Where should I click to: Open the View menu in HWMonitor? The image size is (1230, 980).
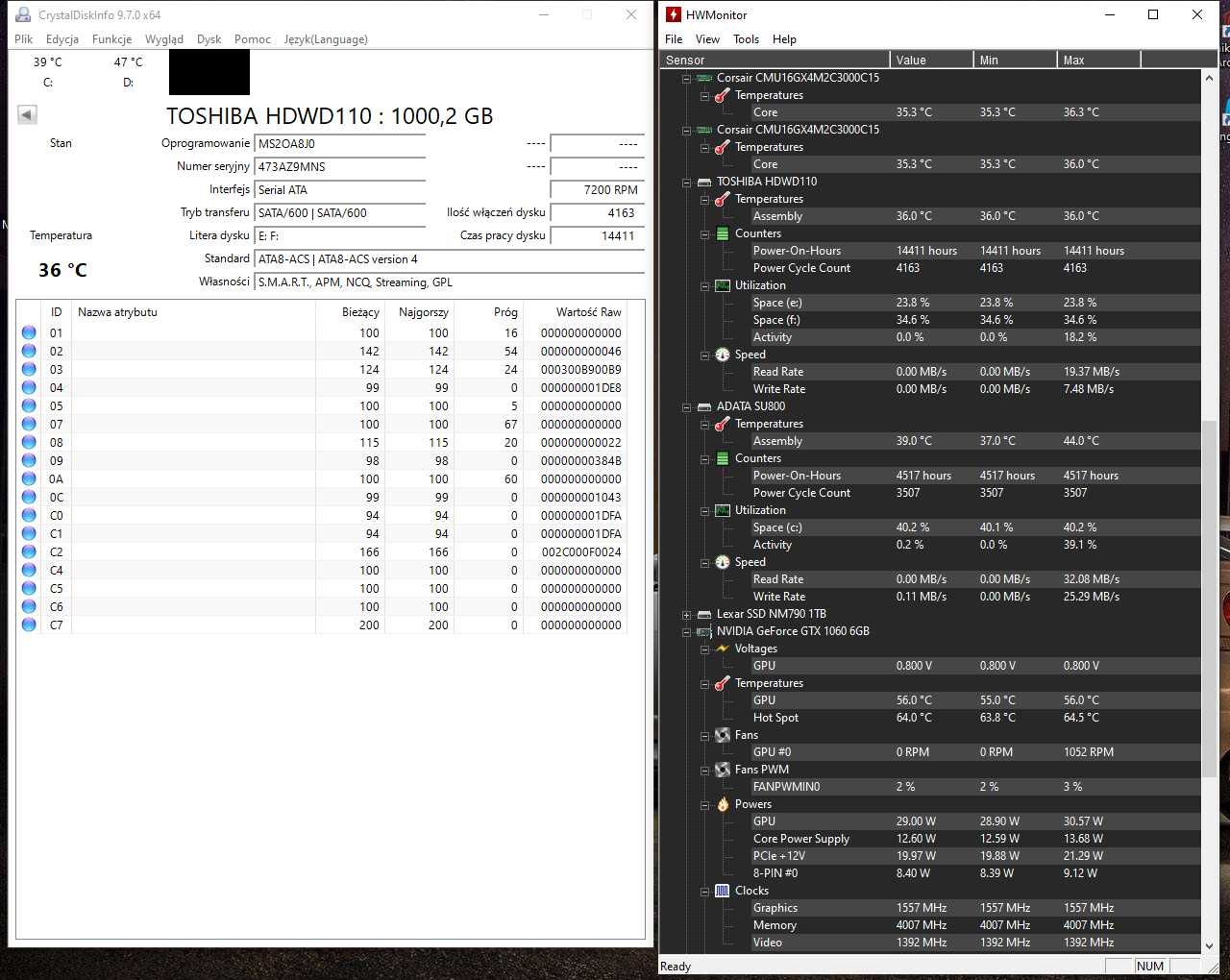coord(707,39)
